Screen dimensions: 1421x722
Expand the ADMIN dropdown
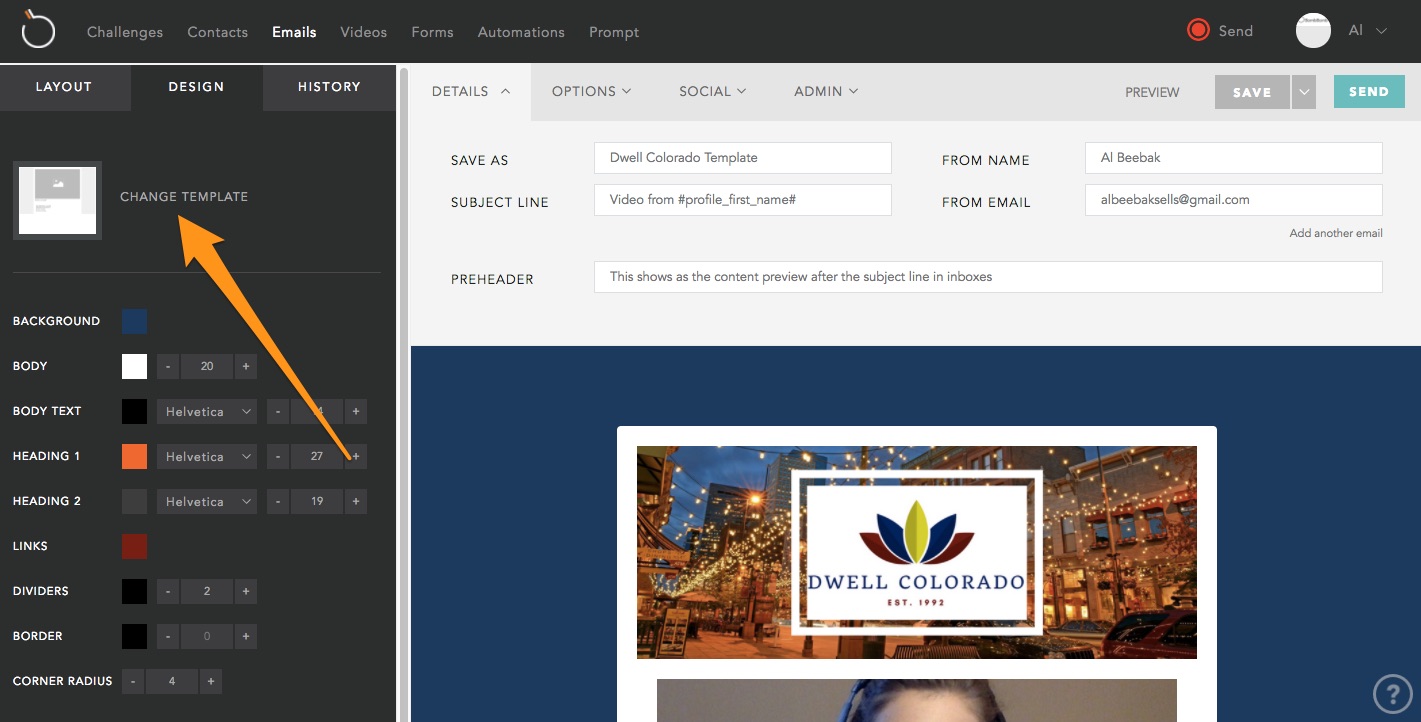pyautogui.click(x=826, y=91)
